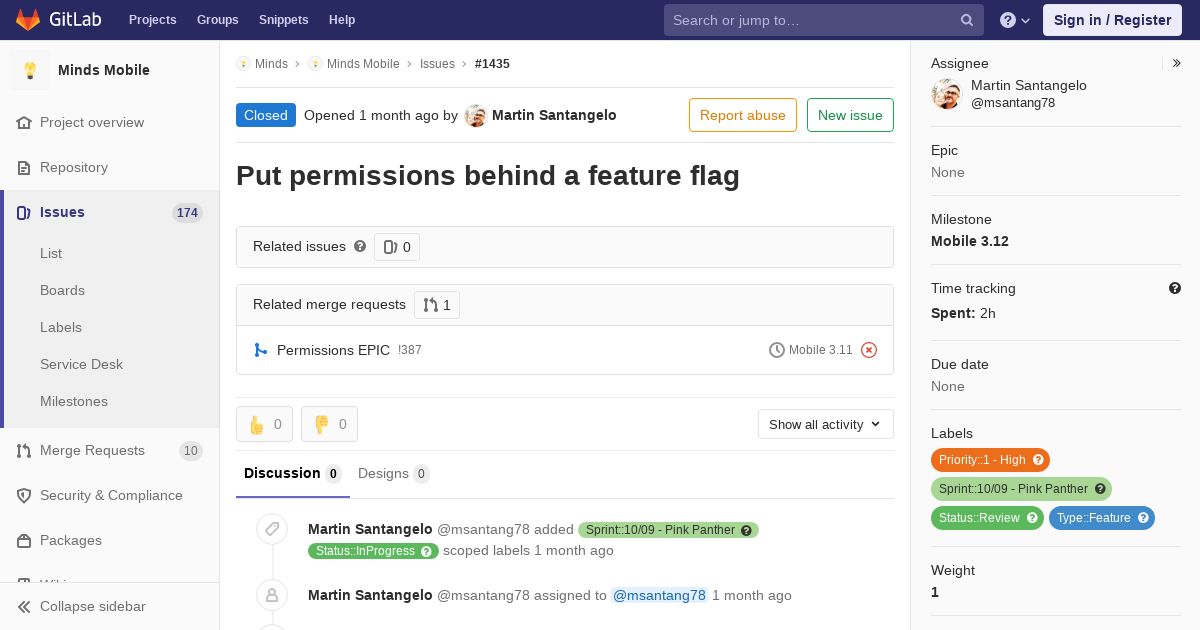Click the Repository sidebar icon
The image size is (1200, 630).
(24, 167)
